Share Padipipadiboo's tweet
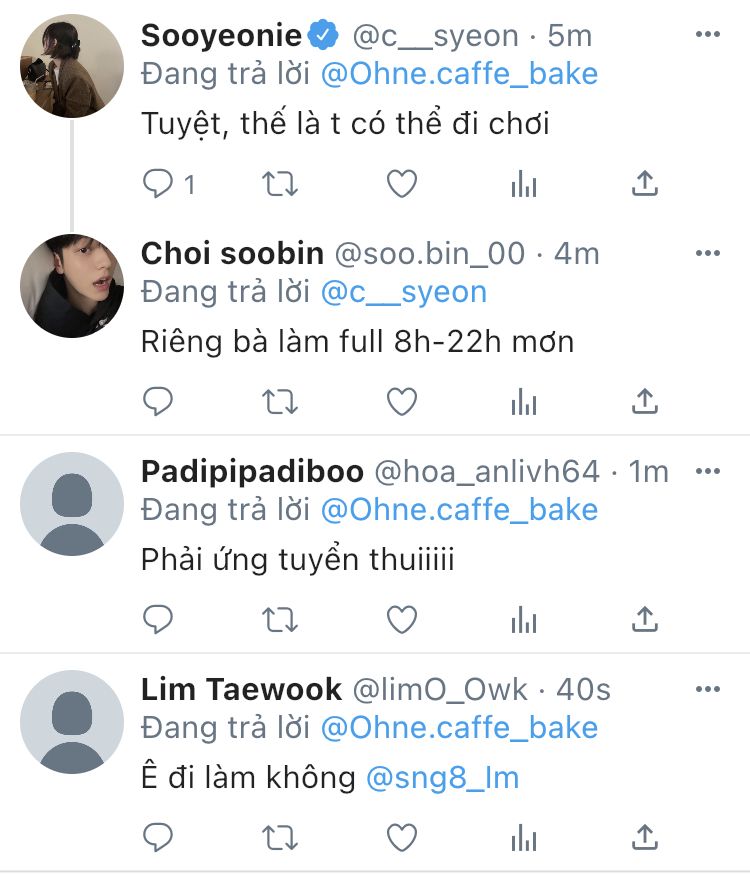Screen dimensions: 750x875 click(x=646, y=620)
